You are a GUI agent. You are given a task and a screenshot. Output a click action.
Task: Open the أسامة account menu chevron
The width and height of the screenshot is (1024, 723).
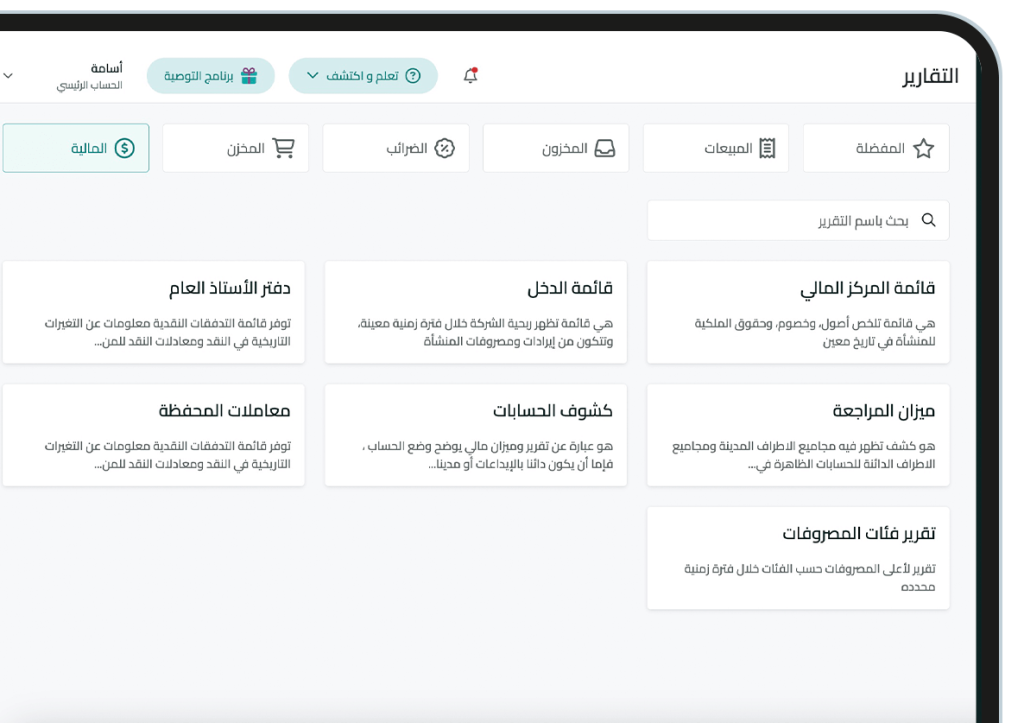[8, 76]
